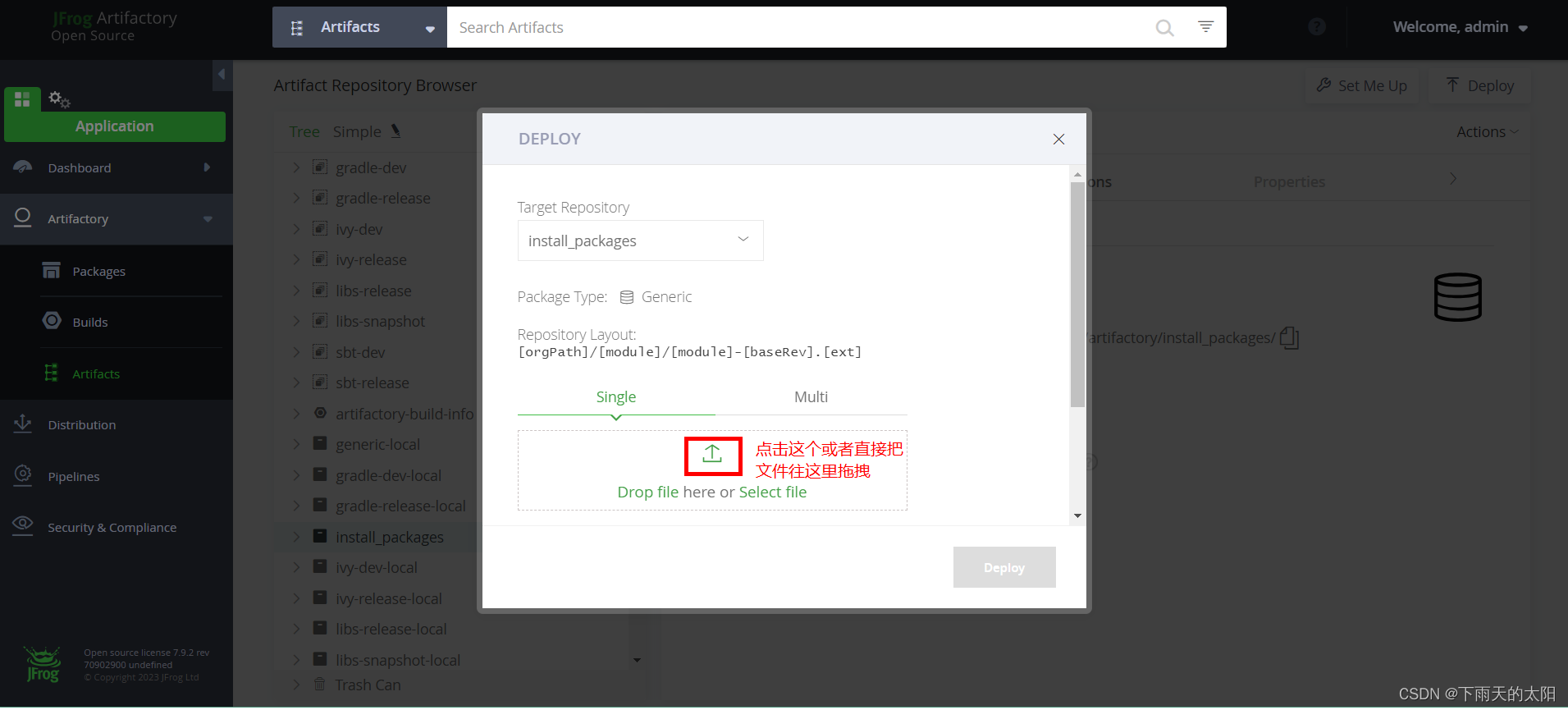Viewport: 1568px width, 710px height.
Task: Click the Deploy dialog scrollbar thumb
Action: pyautogui.click(x=1077, y=294)
